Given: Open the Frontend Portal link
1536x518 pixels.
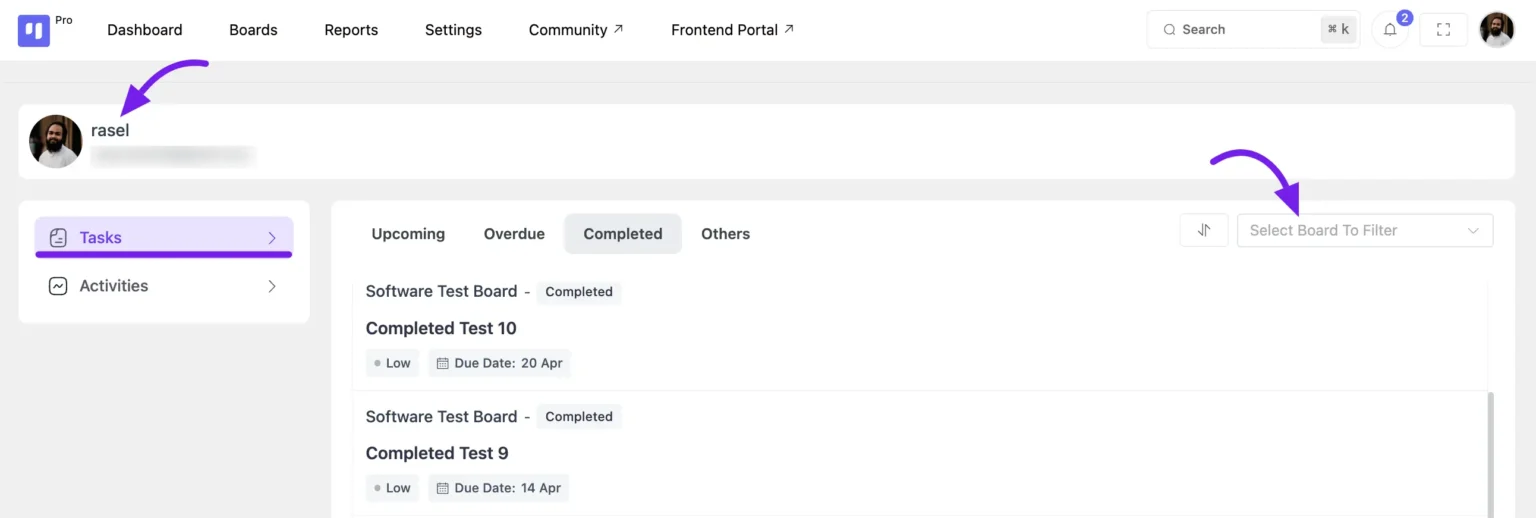Looking at the screenshot, I should click(x=732, y=30).
